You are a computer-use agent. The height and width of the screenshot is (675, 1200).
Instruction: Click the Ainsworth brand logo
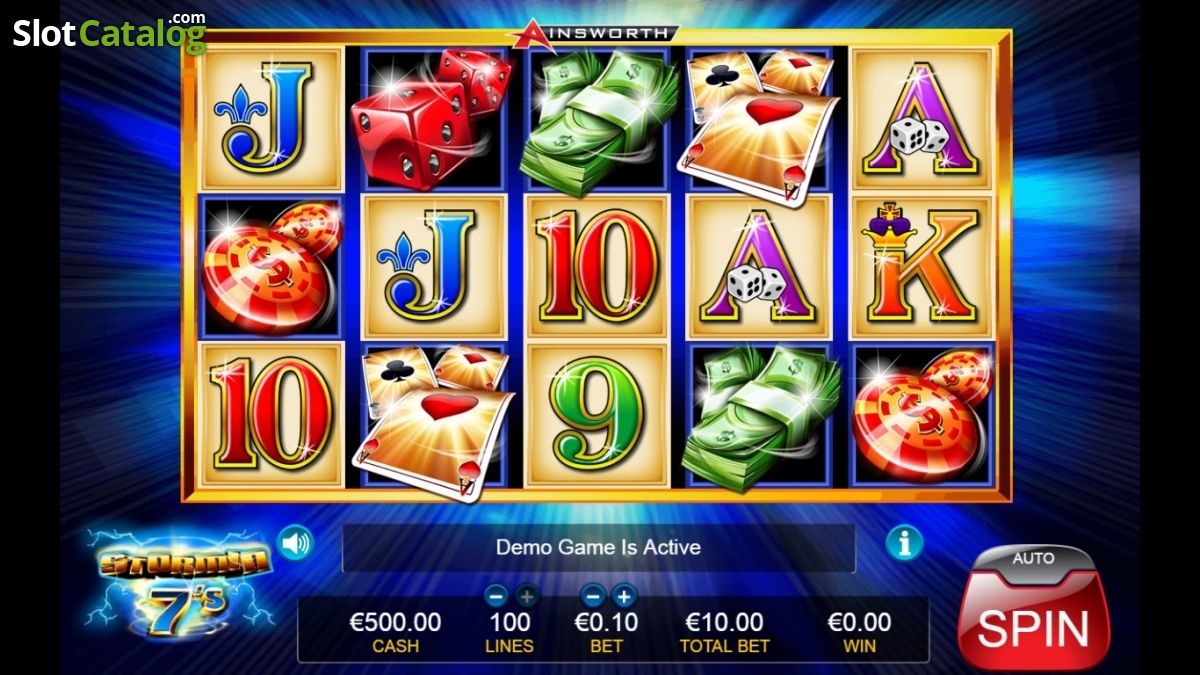(593, 34)
